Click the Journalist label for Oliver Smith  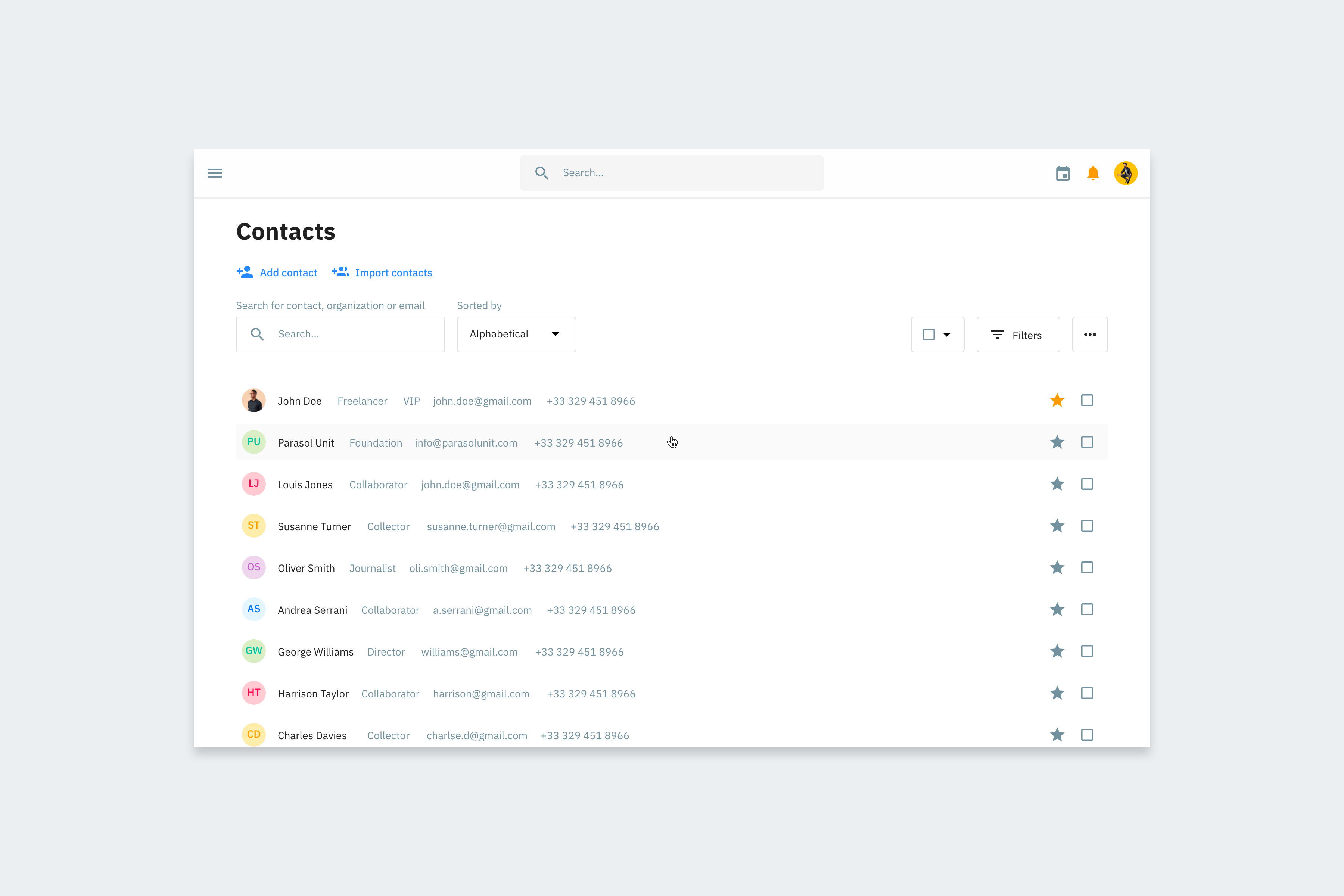pyautogui.click(x=372, y=568)
